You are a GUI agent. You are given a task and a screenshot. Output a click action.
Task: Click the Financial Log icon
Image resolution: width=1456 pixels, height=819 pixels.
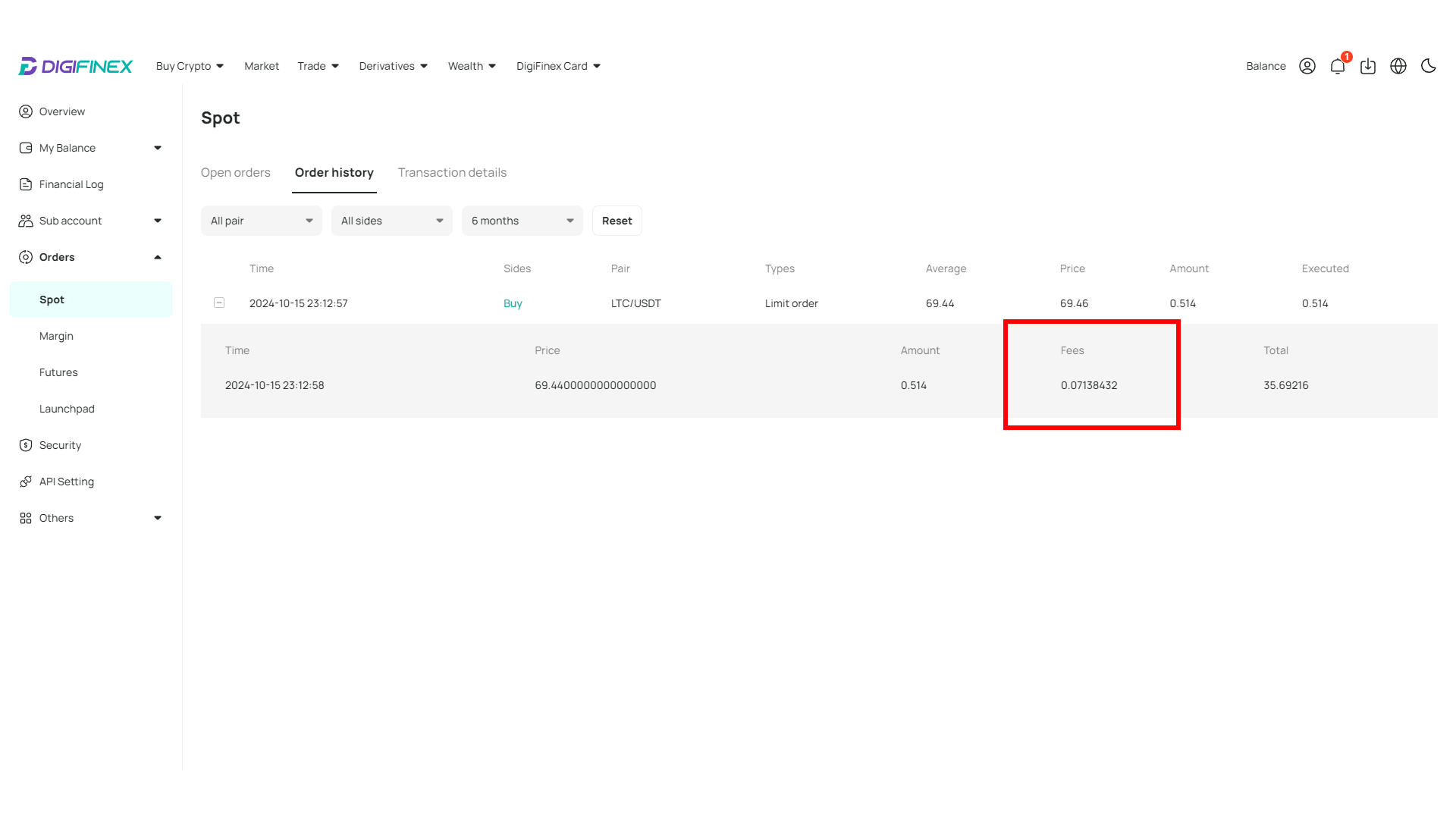click(26, 184)
